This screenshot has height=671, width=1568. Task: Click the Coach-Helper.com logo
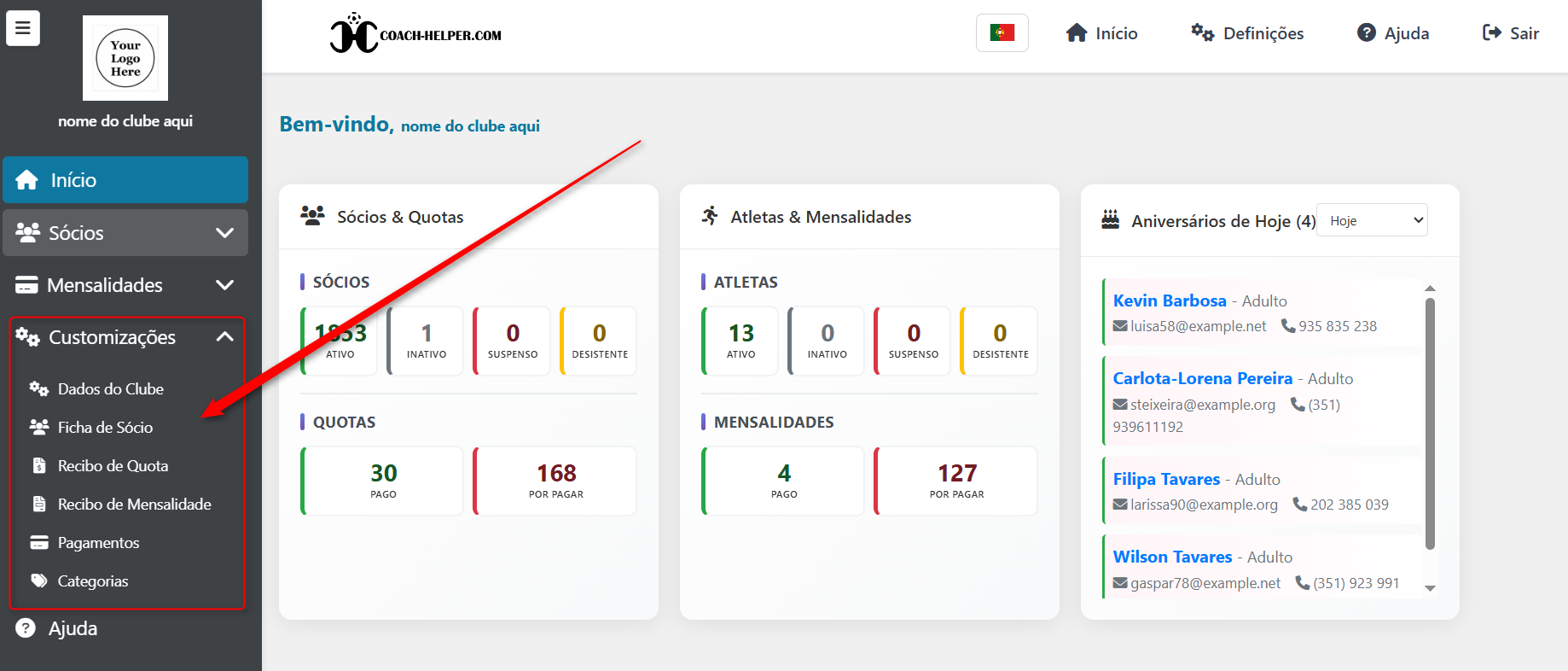tap(415, 34)
